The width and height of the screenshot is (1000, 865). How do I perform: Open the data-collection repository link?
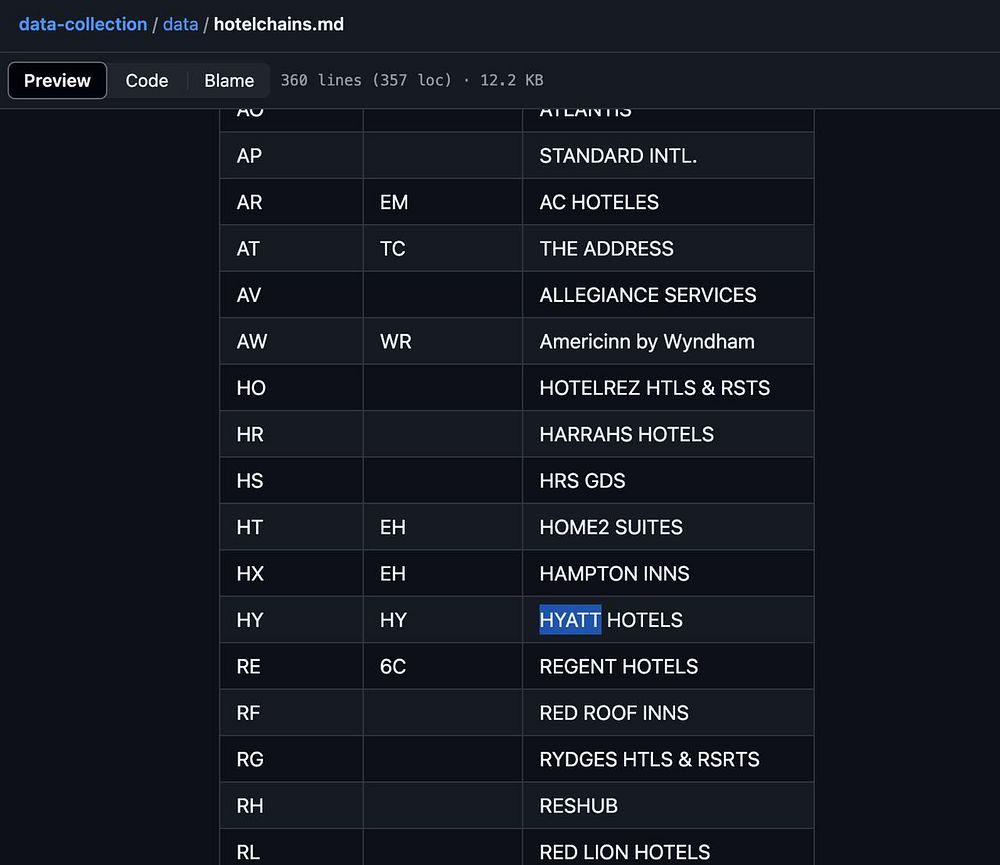click(x=83, y=24)
